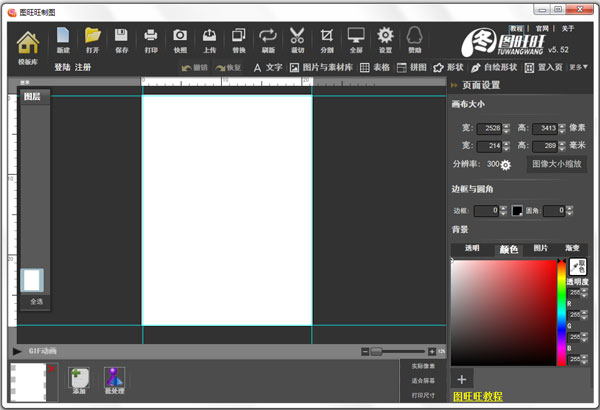
Task: Activate the 取色 eyedropper tool
Action: point(577,266)
